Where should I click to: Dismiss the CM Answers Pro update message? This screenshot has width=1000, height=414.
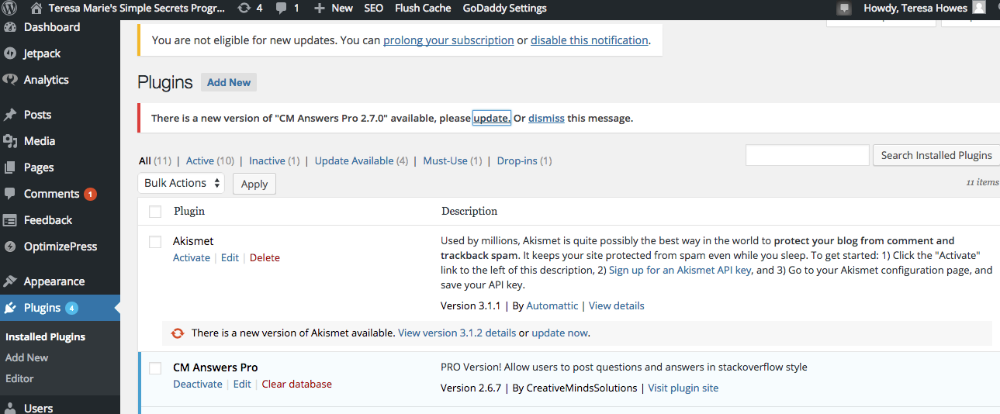click(x=546, y=118)
